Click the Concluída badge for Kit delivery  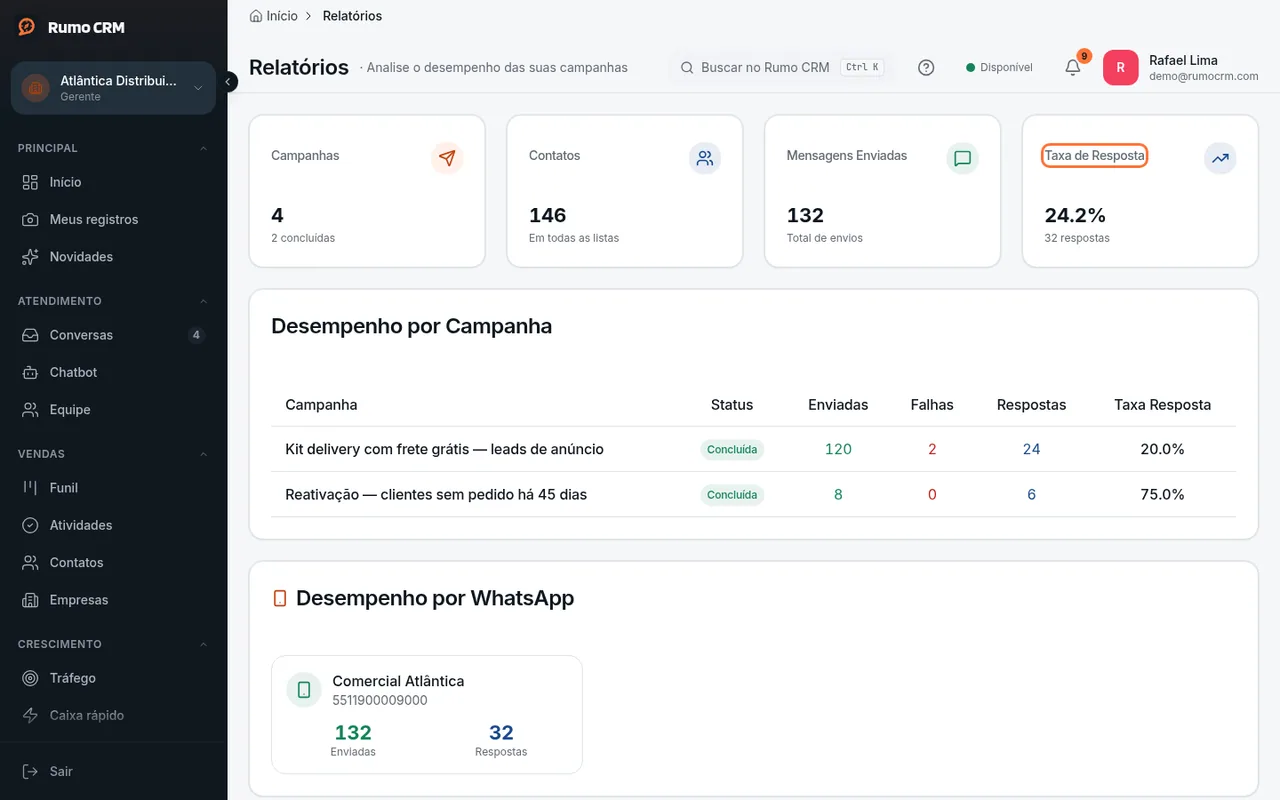click(732, 450)
